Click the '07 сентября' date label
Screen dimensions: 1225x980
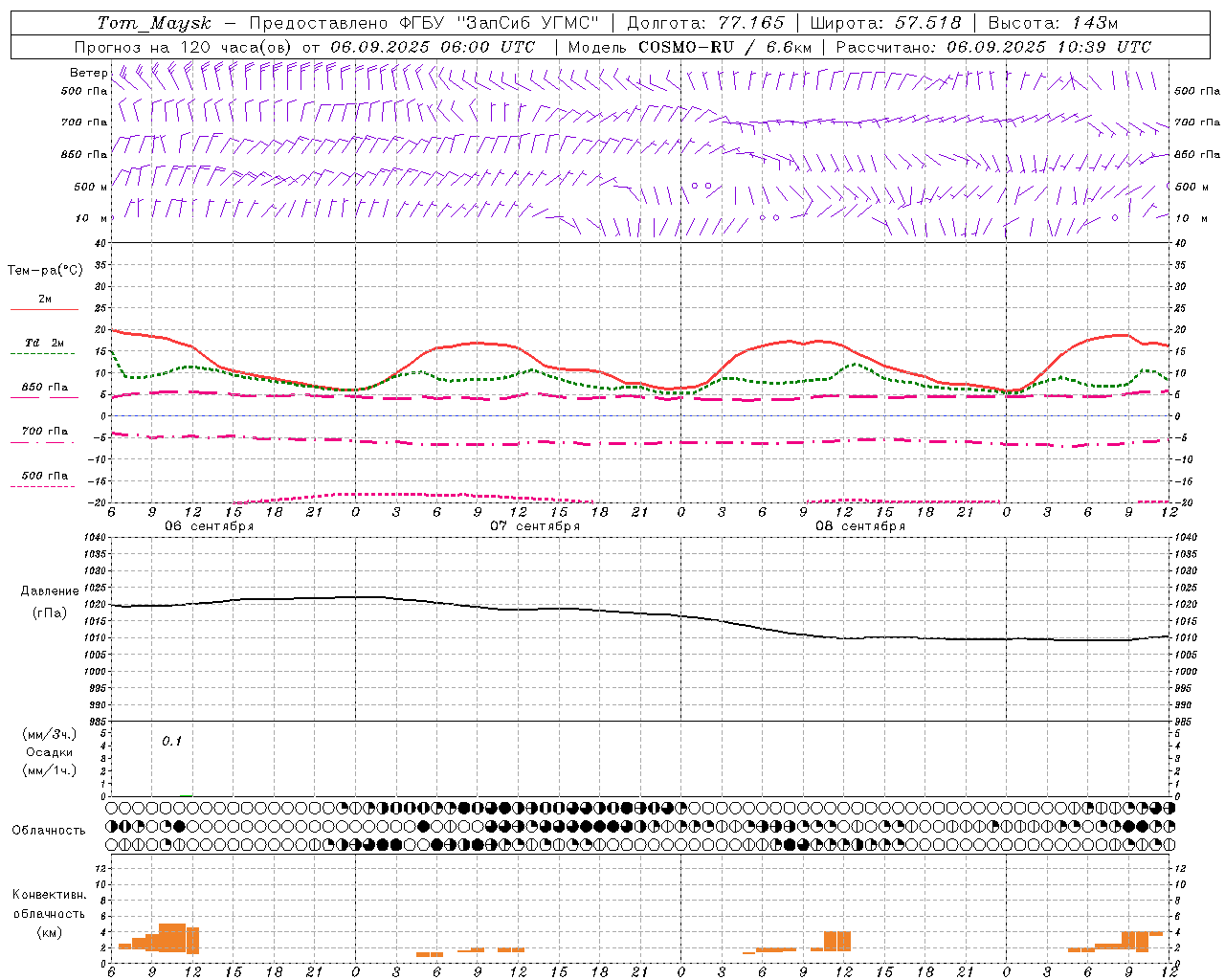click(x=535, y=526)
